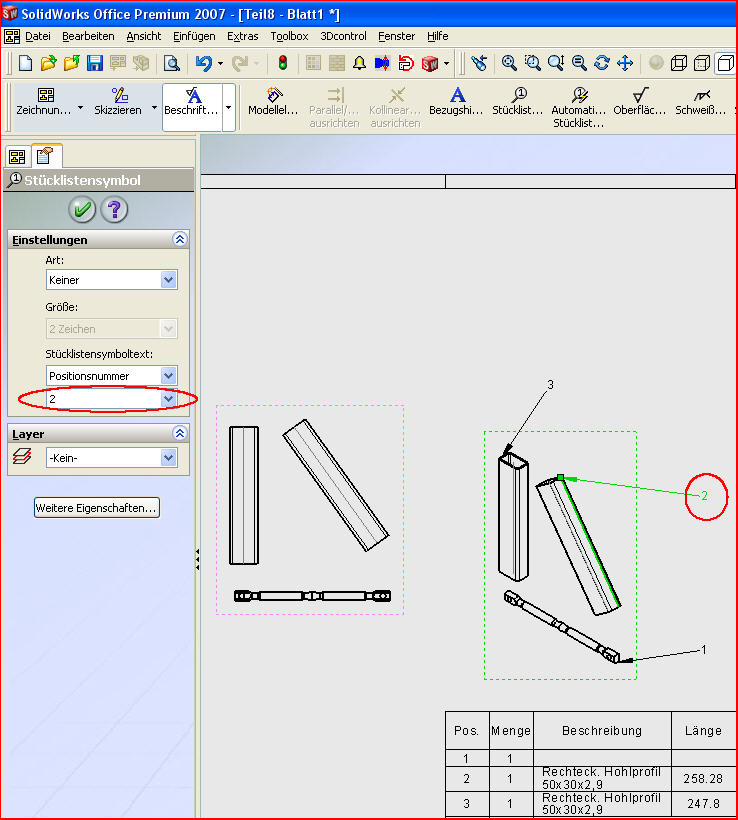Viewport: 738px width, 820px height.
Task: Open the Ansicht menu
Action: [144, 36]
